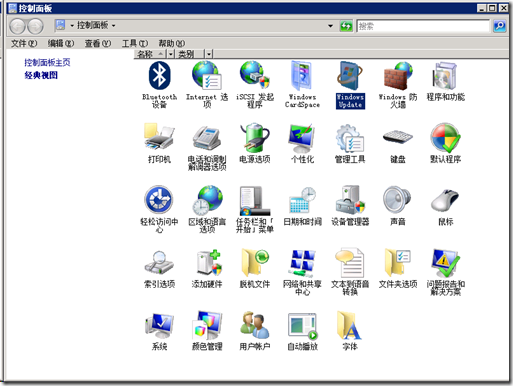
Task: Open the 文件 menu
Action: point(24,43)
